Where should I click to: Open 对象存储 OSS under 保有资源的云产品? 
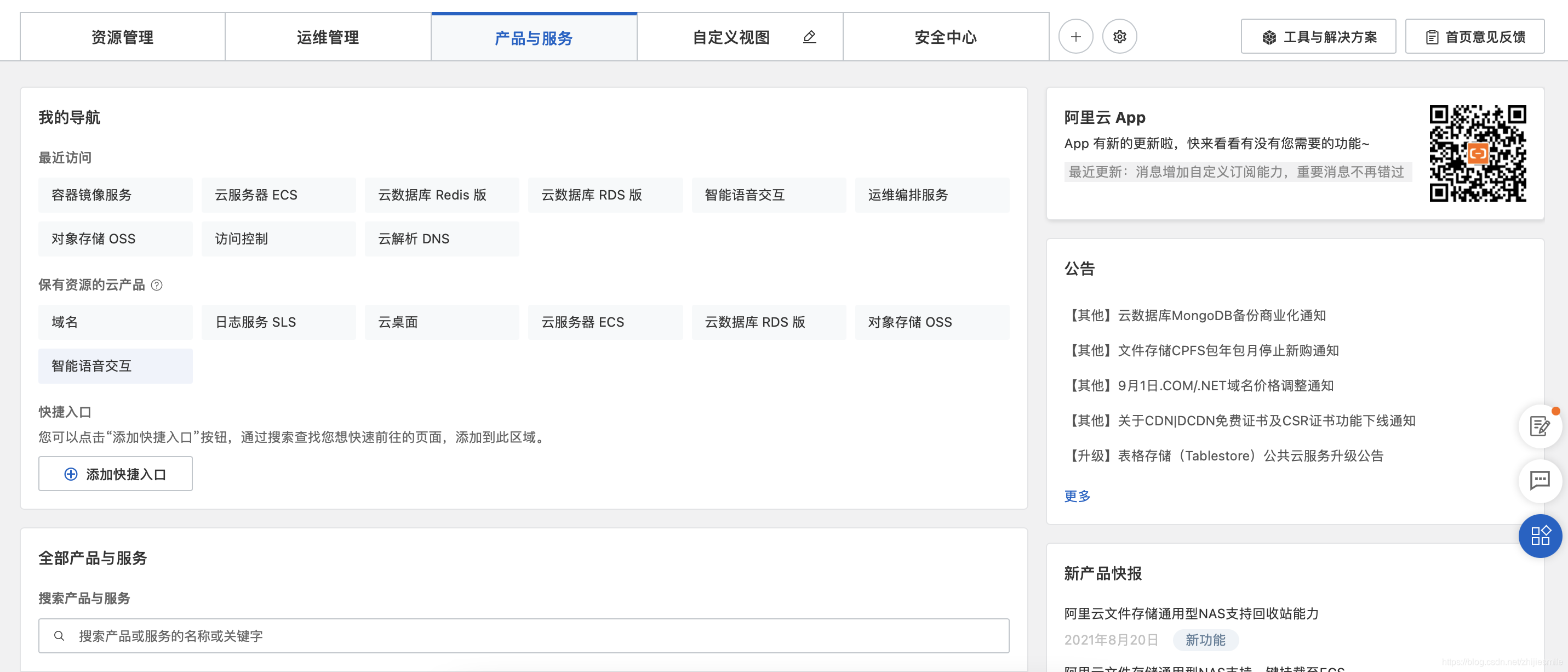click(932, 322)
